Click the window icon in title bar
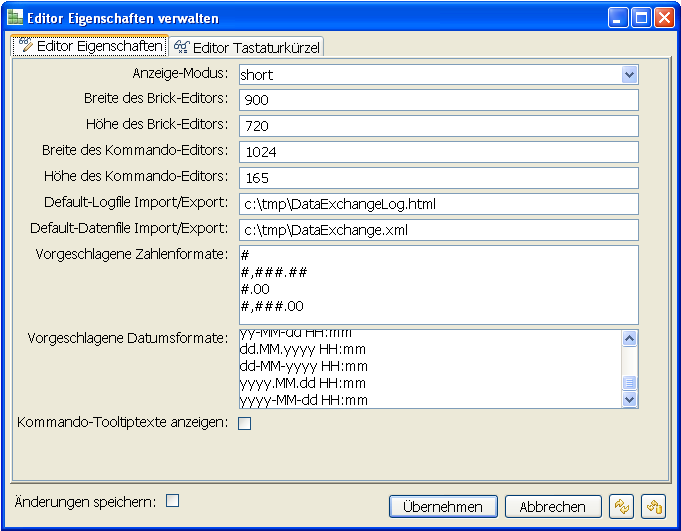The height and width of the screenshot is (531, 681). (x=15, y=18)
